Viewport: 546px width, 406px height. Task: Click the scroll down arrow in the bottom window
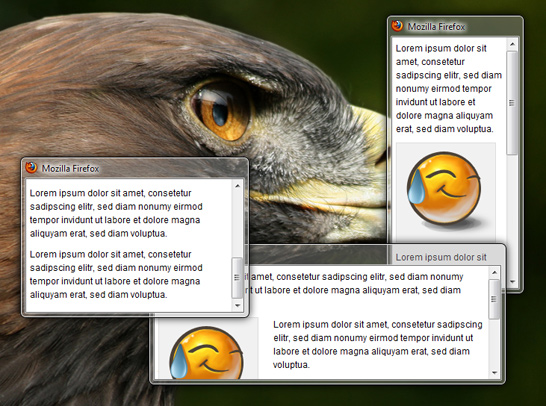[x=494, y=373]
